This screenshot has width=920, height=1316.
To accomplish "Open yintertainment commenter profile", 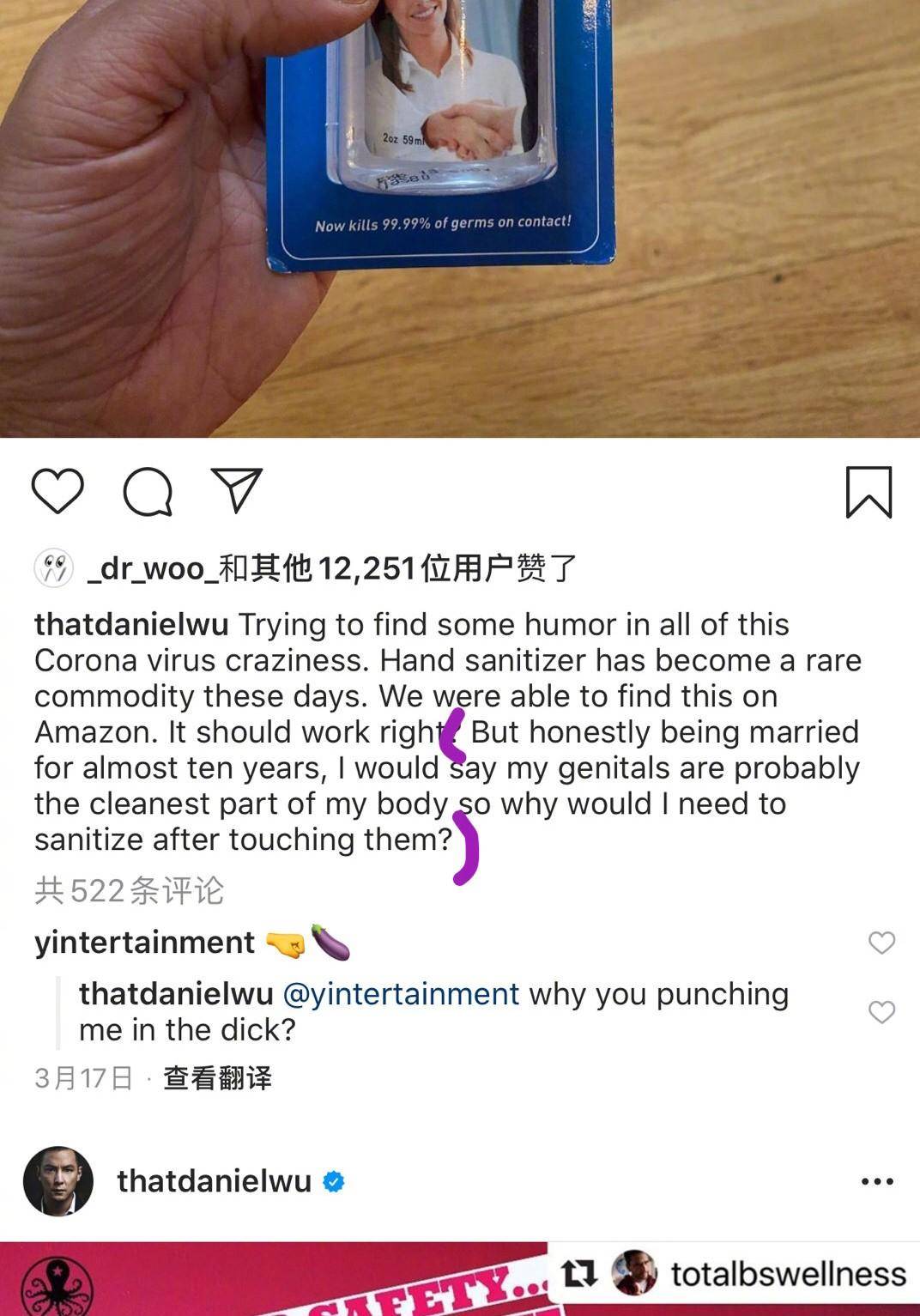I will click(x=144, y=943).
